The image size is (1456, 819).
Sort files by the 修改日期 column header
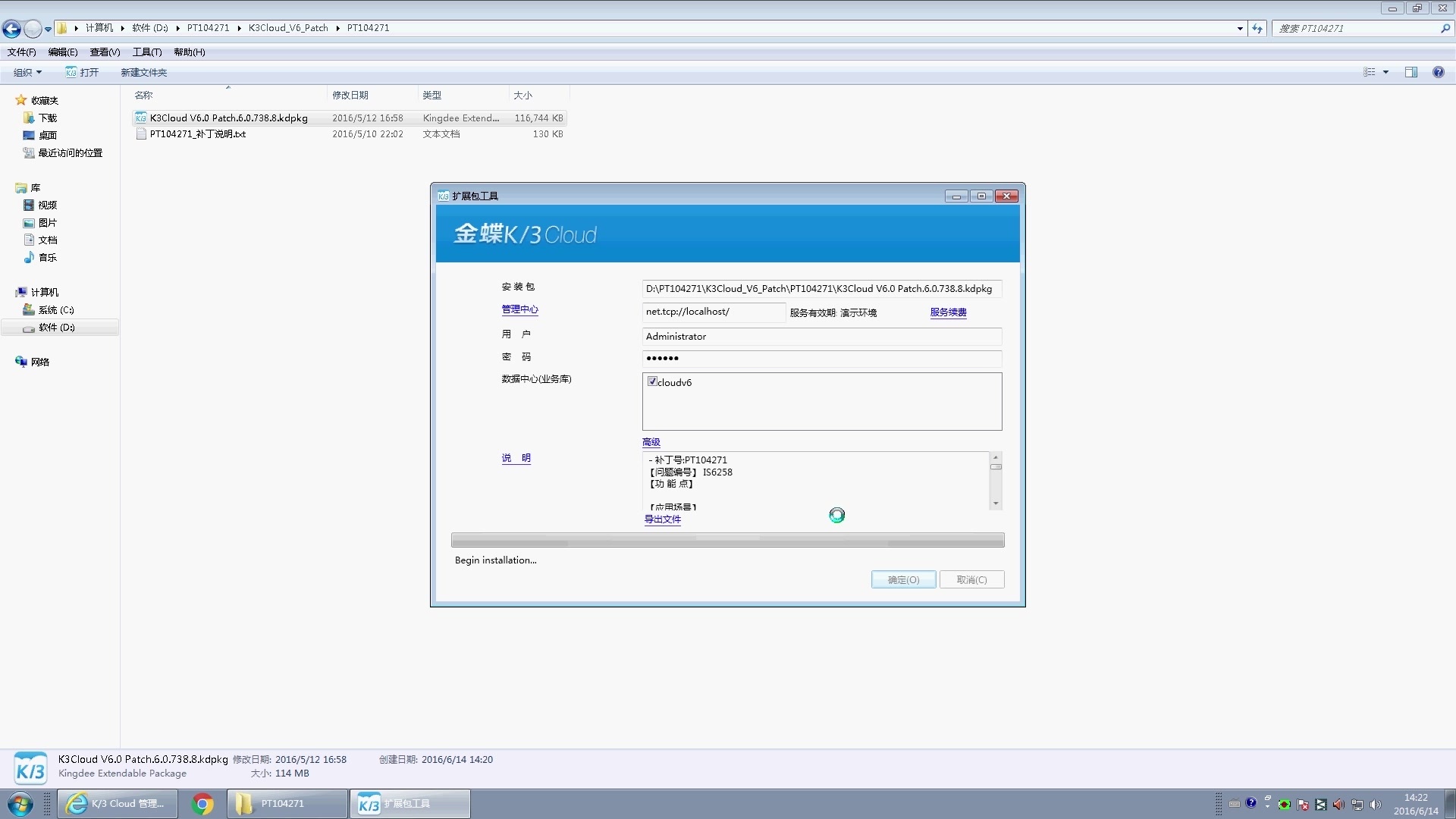pos(350,96)
